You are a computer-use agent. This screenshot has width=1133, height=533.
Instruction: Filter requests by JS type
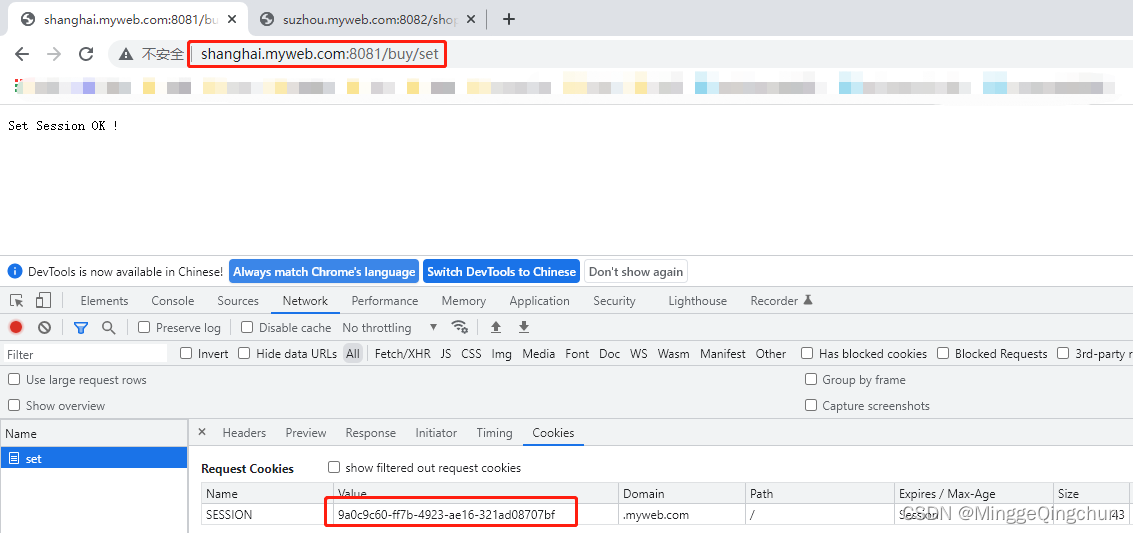(x=446, y=354)
